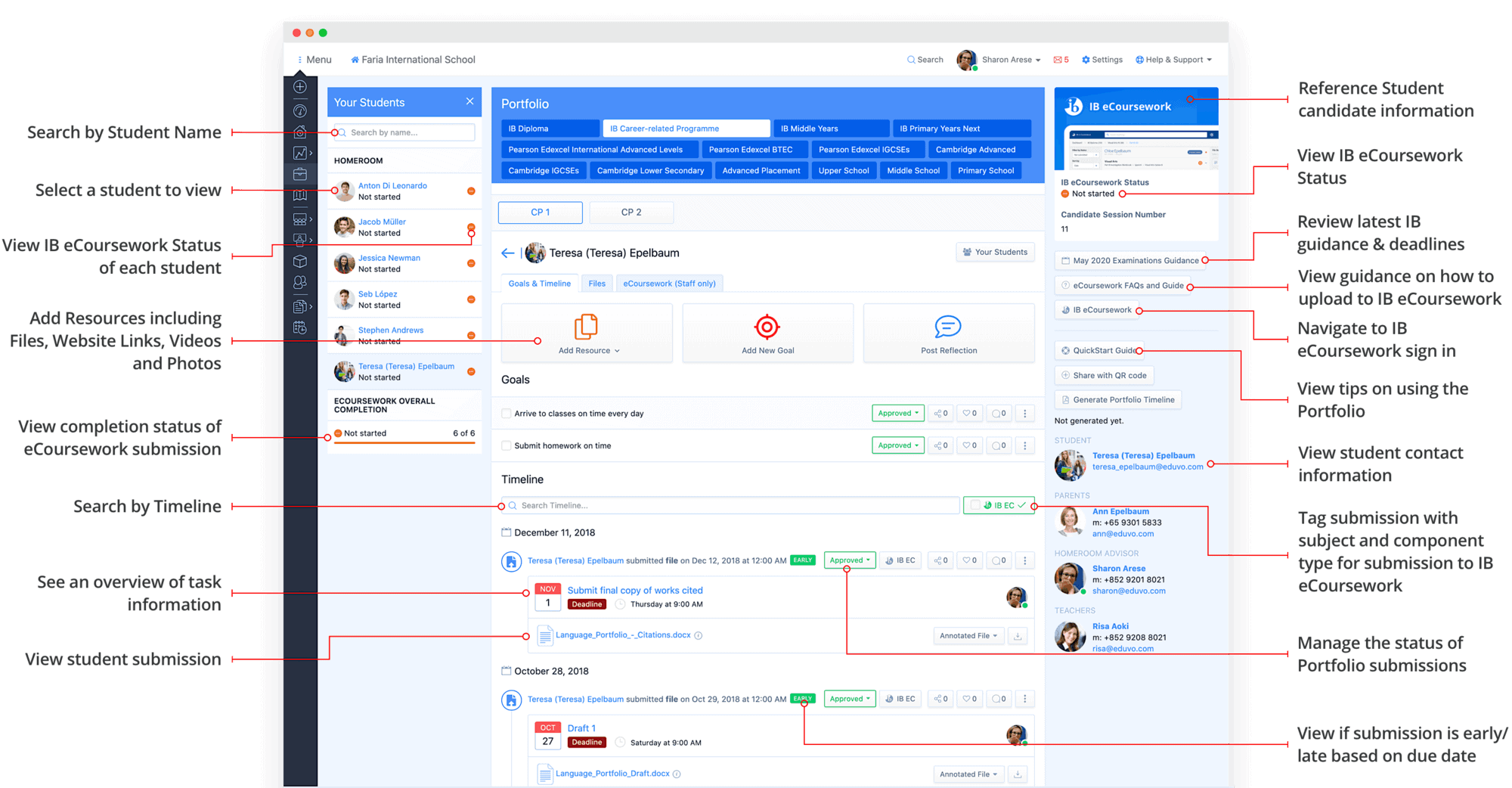Screen dimensions: 1512x788
Task: Select IB Diploma programme tab
Action: tap(550, 129)
